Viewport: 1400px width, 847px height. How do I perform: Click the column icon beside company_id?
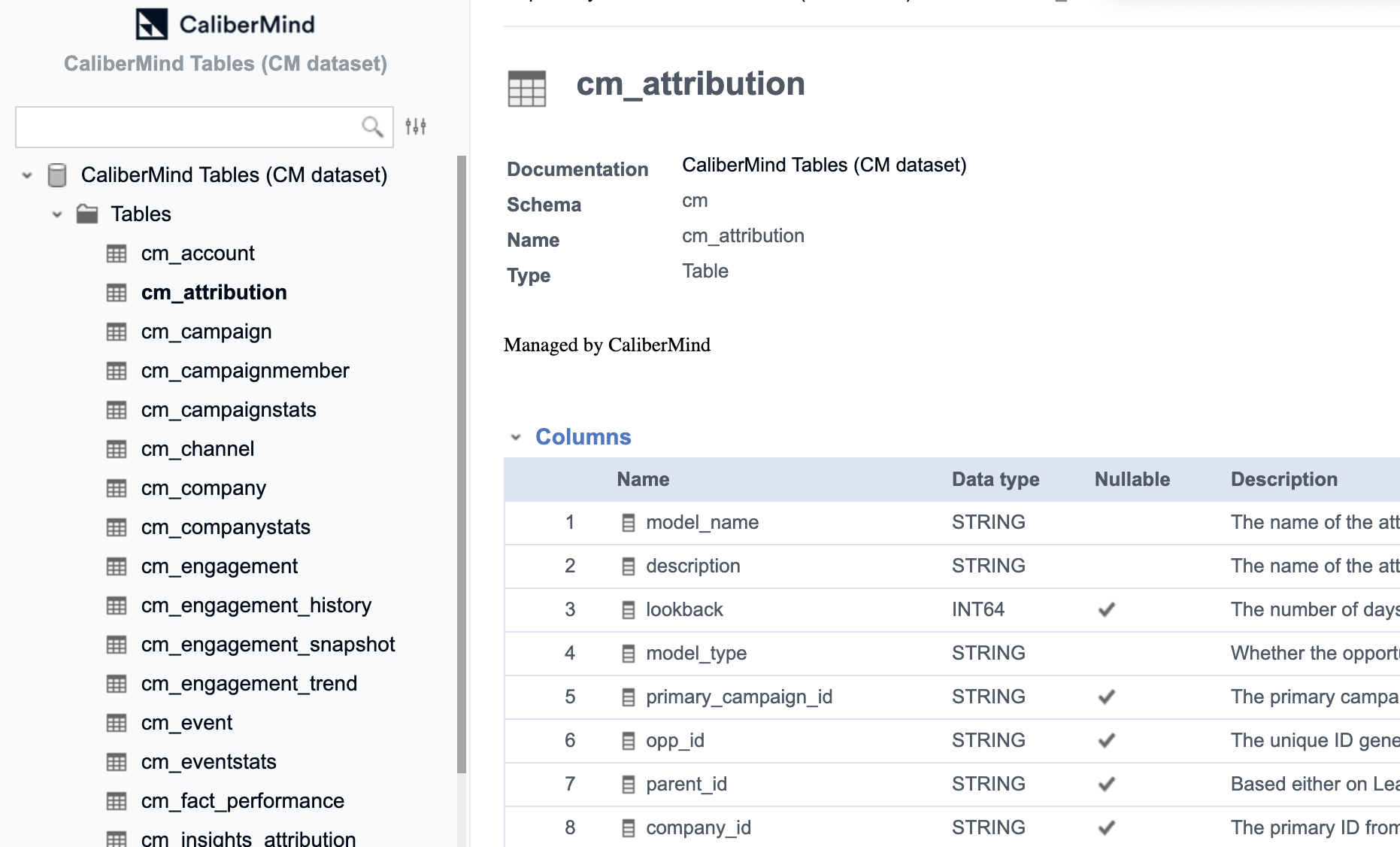tap(629, 828)
